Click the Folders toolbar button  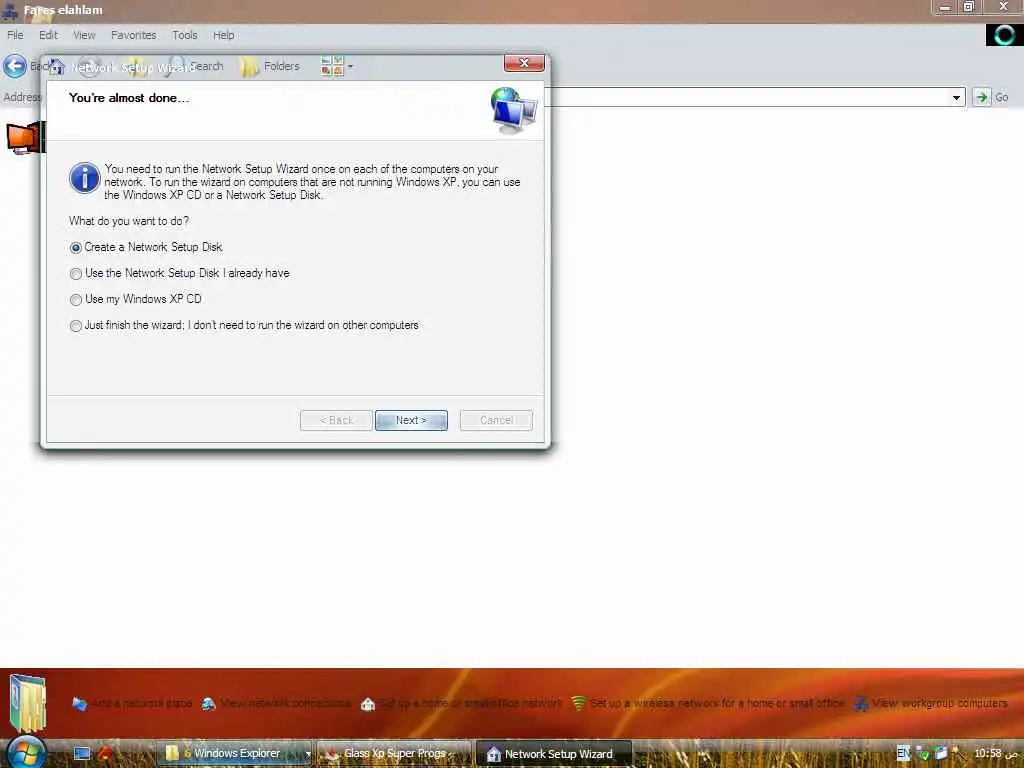pos(270,66)
